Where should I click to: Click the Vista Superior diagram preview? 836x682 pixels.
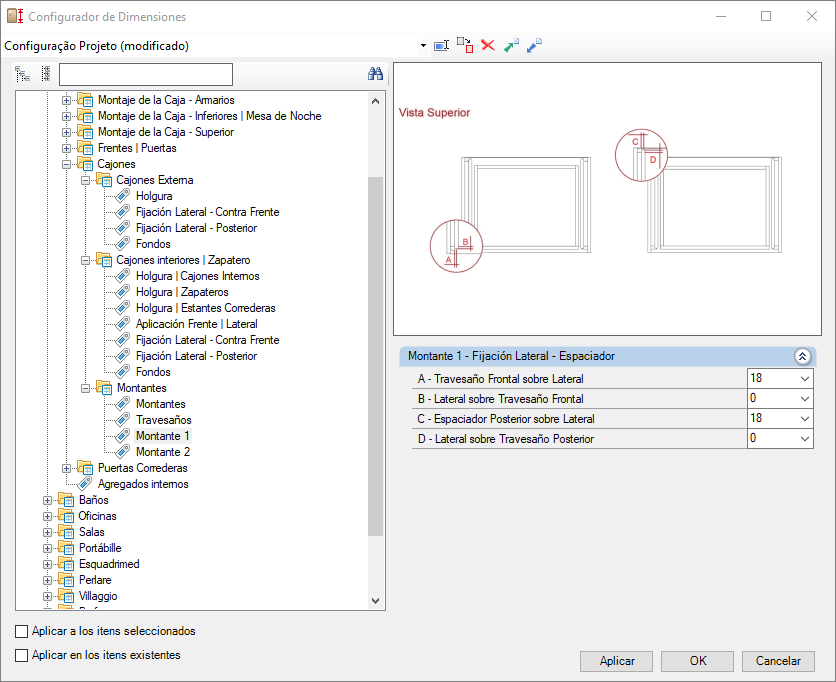[607, 199]
